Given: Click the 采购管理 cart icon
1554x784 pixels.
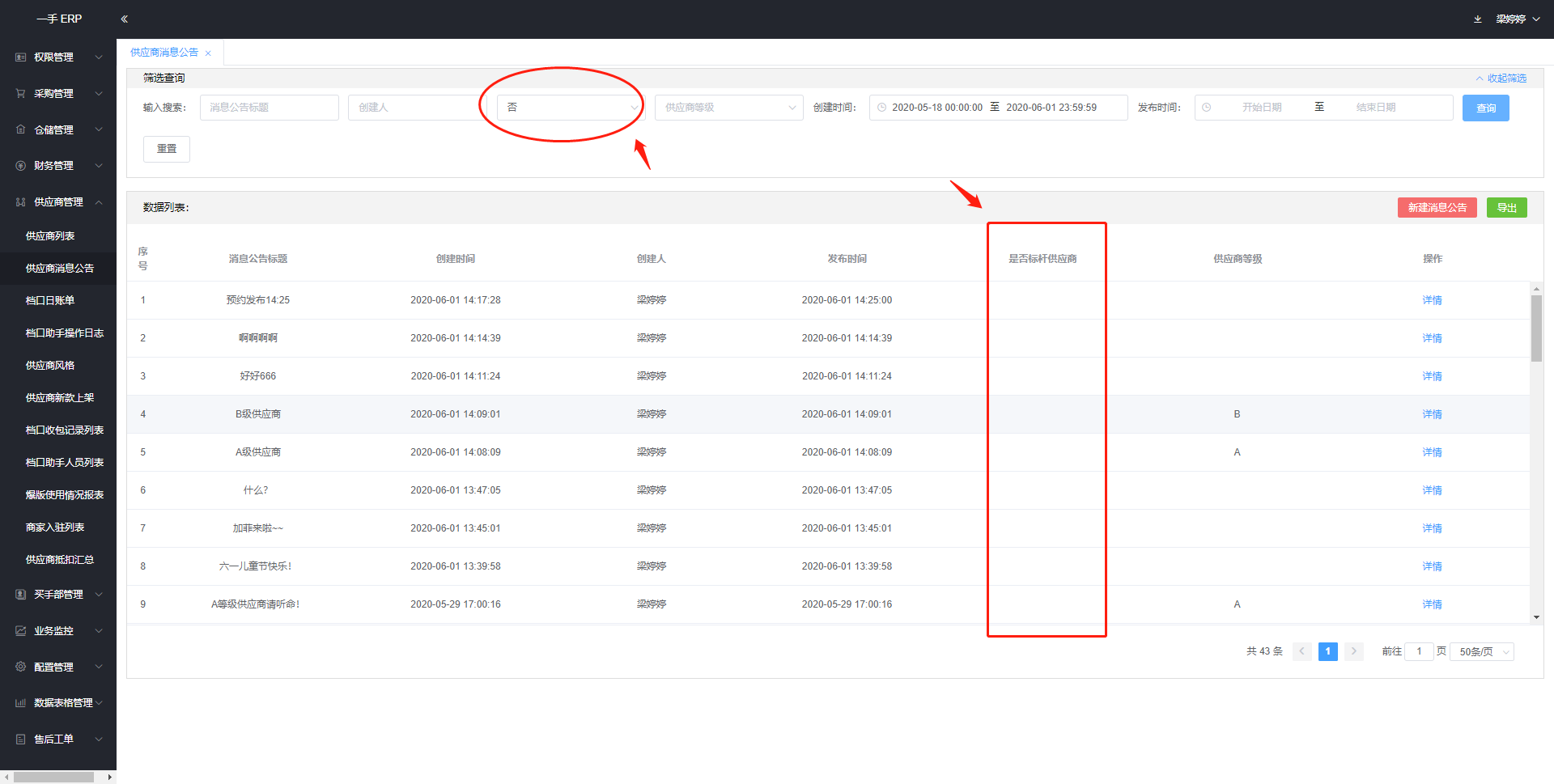Looking at the screenshot, I should [x=21, y=94].
